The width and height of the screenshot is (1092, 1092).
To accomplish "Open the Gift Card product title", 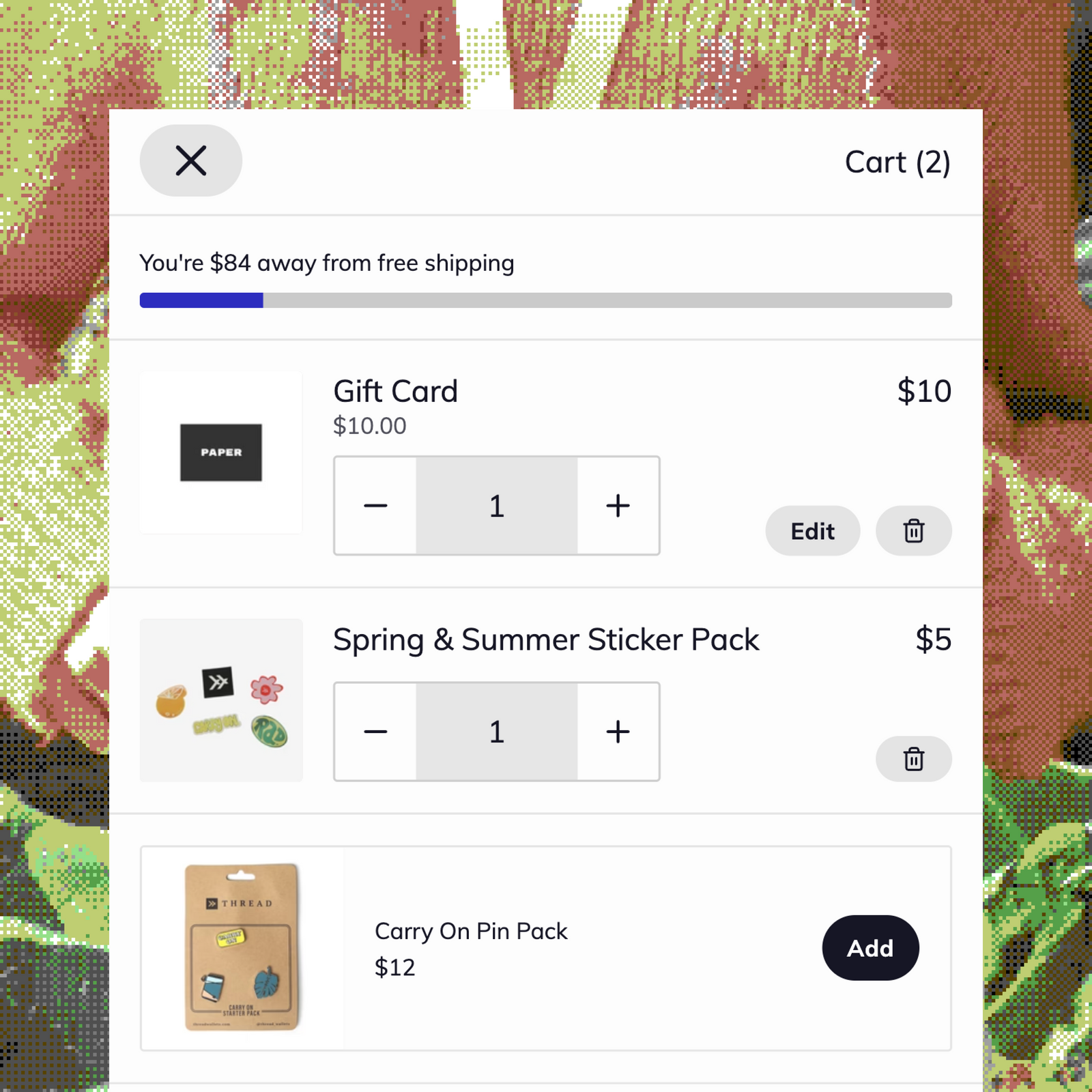I will tap(395, 391).
